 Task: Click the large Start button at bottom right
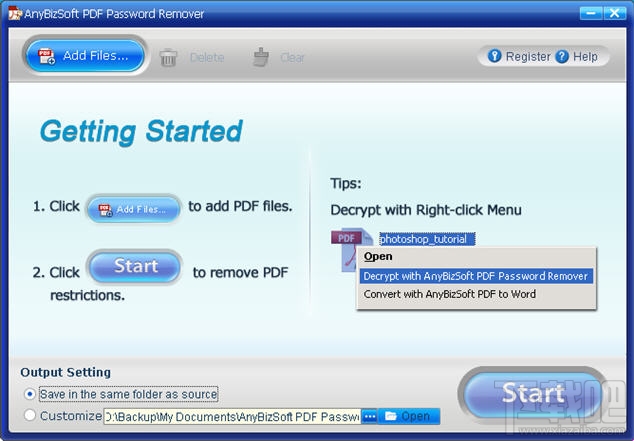click(533, 393)
